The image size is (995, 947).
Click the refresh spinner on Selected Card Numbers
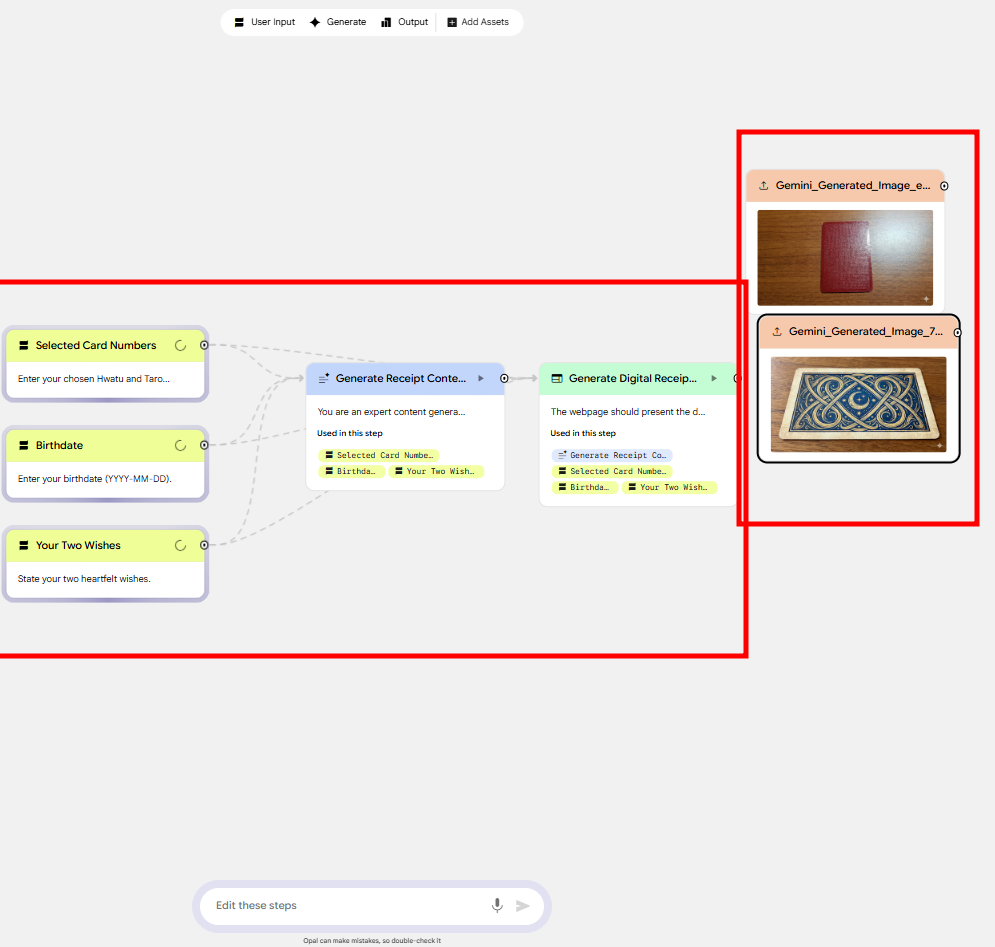pos(181,345)
